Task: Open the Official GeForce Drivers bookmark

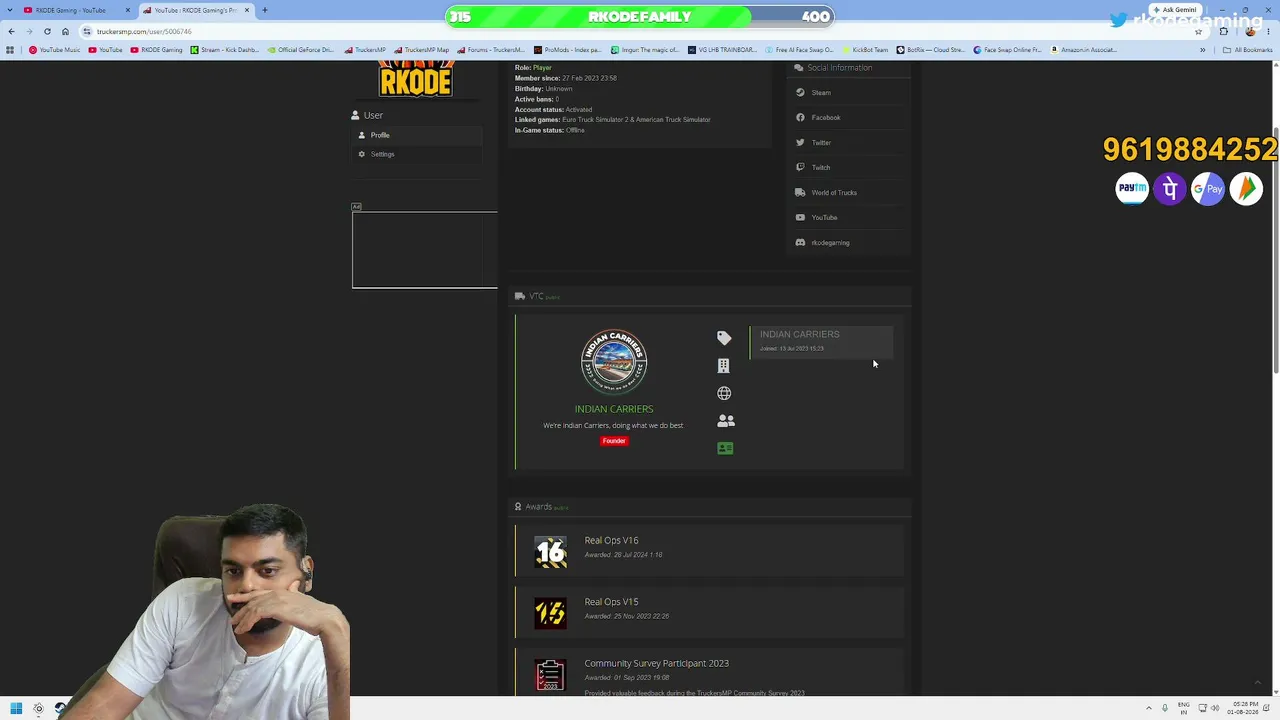Action: pos(301,50)
